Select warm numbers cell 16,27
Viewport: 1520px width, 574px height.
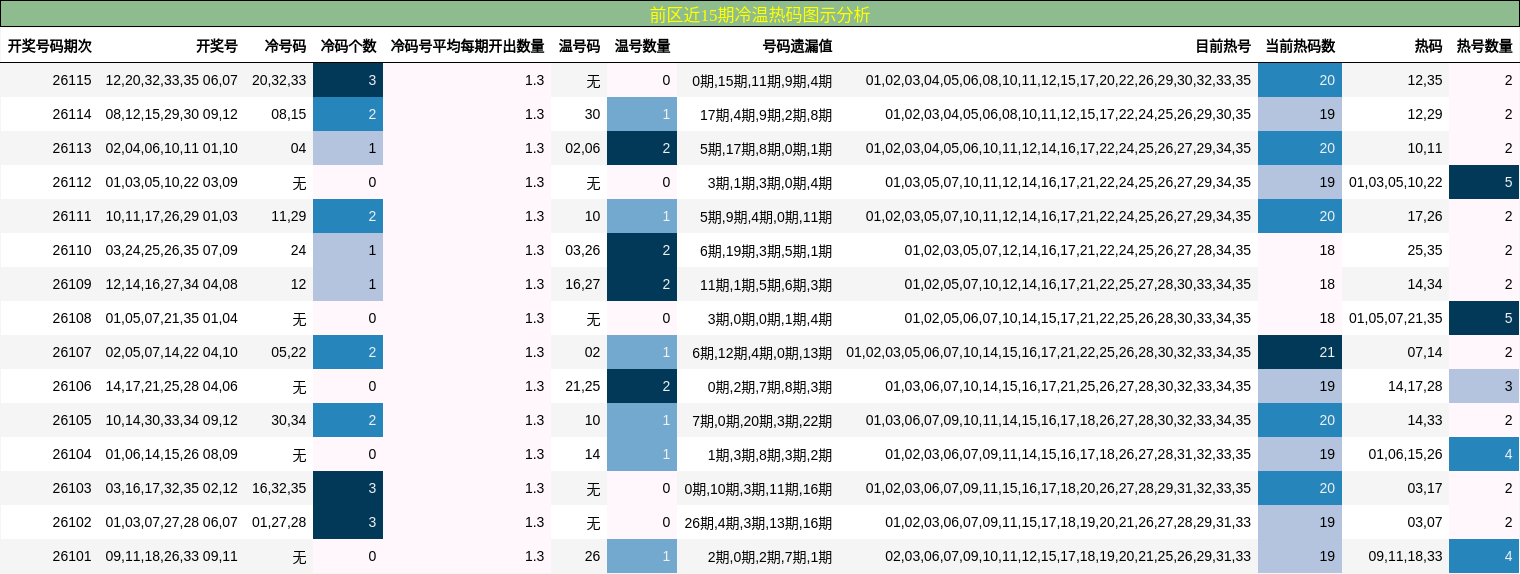click(583, 284)
